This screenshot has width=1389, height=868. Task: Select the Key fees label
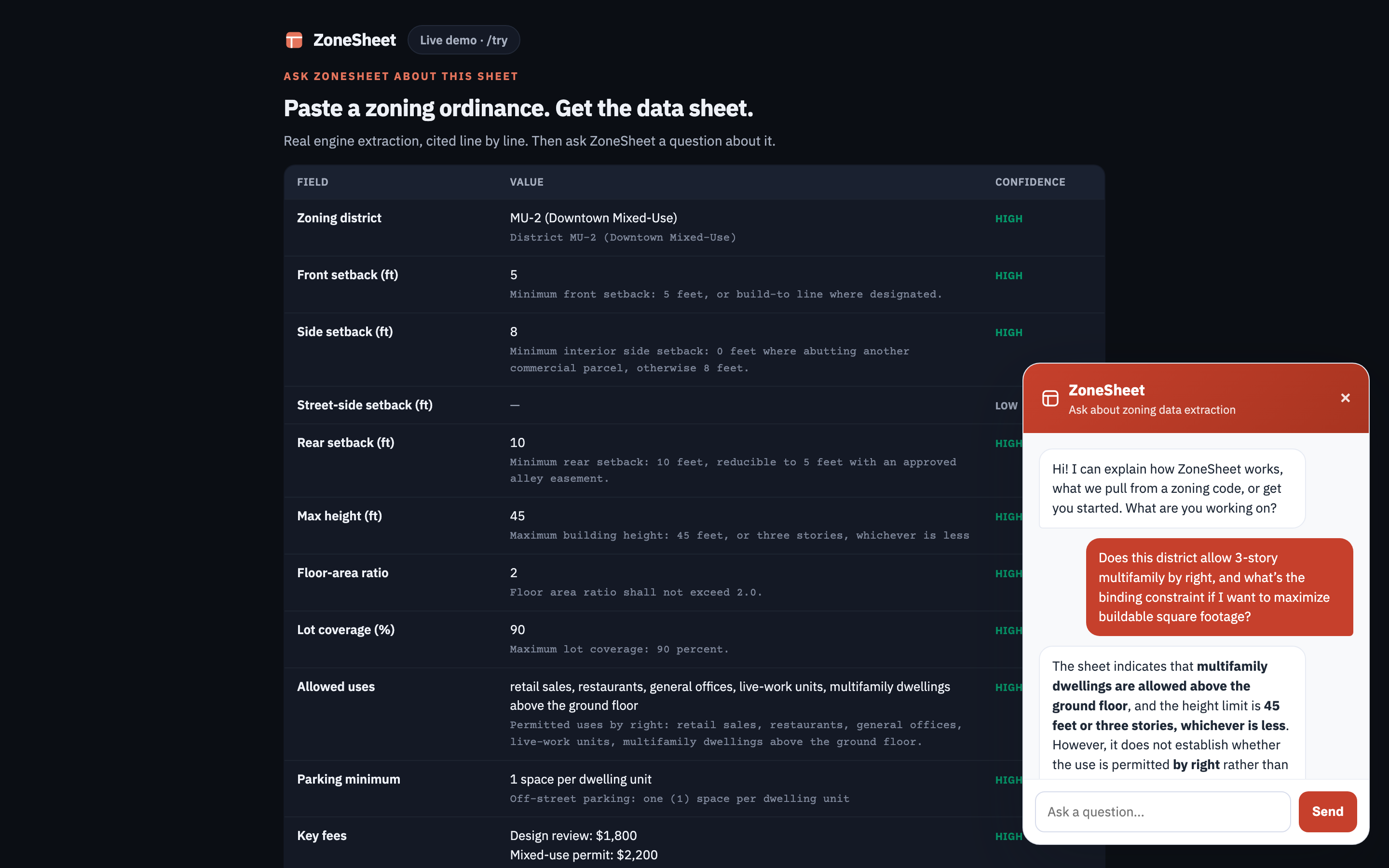321,836
